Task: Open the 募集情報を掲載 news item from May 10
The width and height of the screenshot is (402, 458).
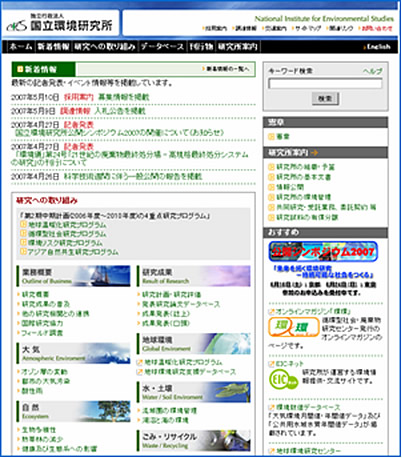Action: [x=124, y=97]
